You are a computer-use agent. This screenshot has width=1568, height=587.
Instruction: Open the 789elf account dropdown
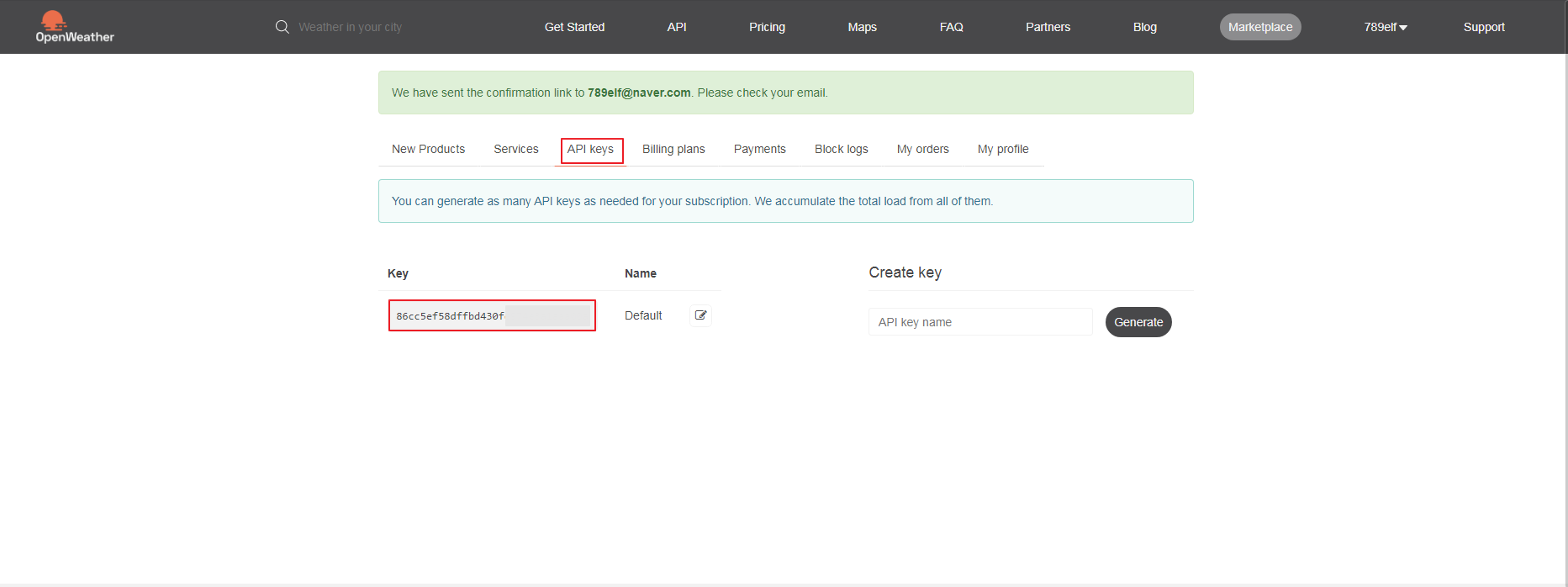1386,27
